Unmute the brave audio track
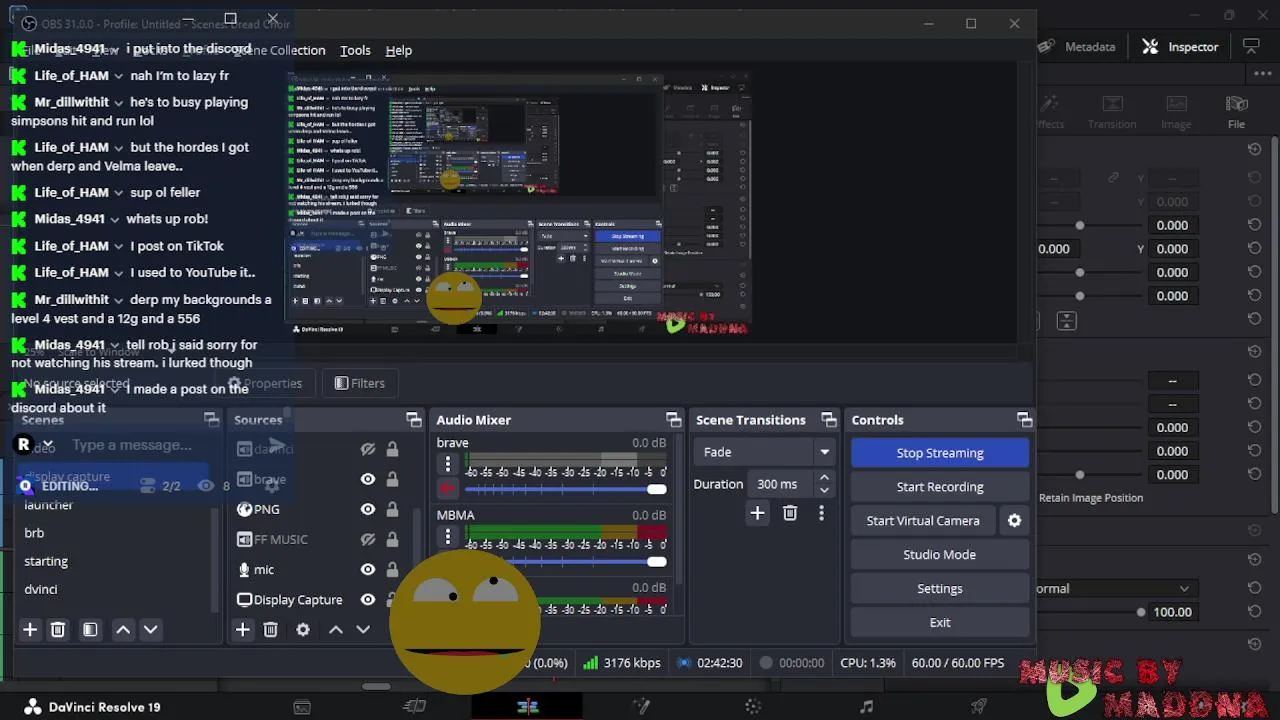Screen dimensions: 1280x720 tap(448, 489)
